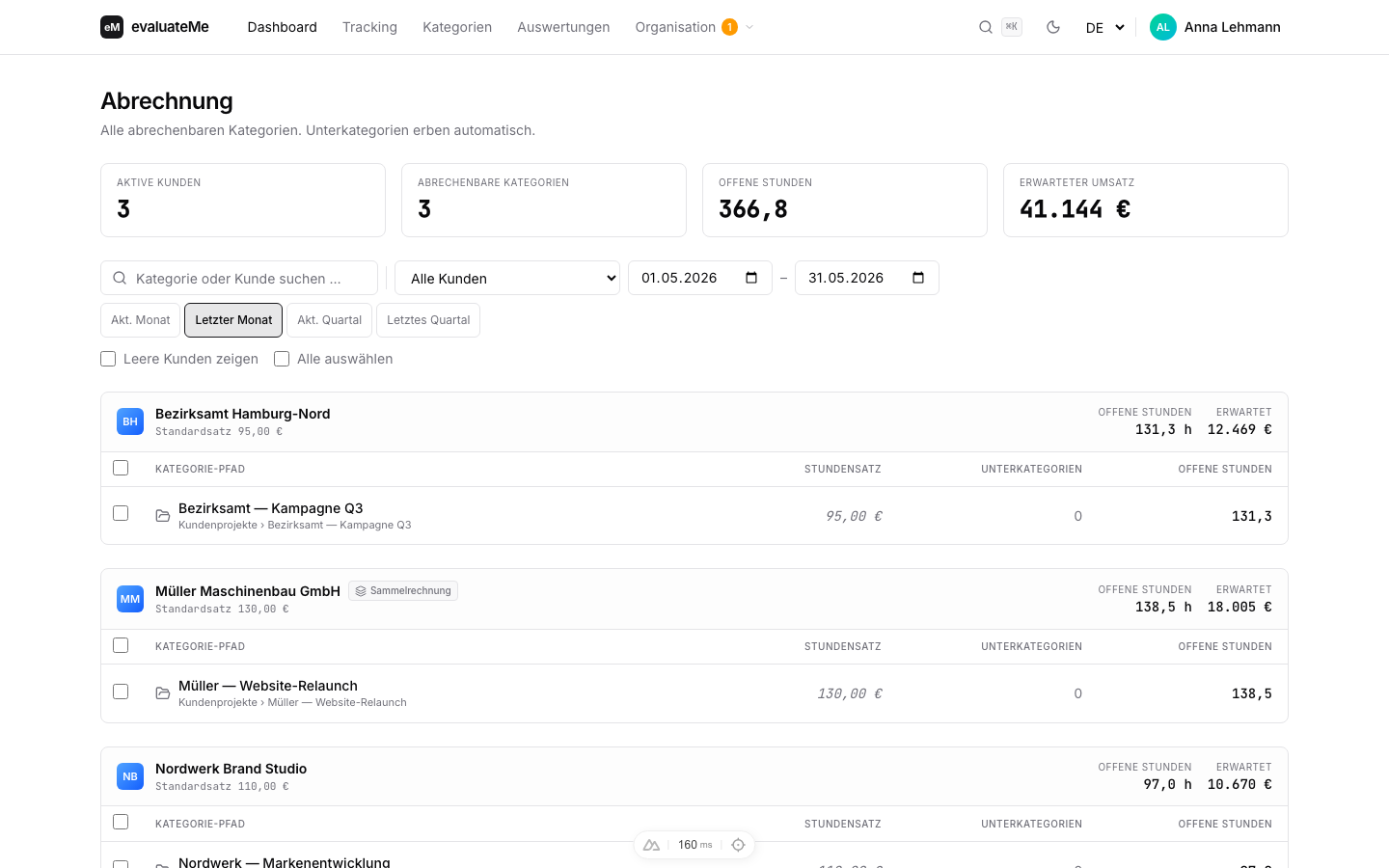Open the DE language selector

pyautogui.click(x=1104, y=27)
